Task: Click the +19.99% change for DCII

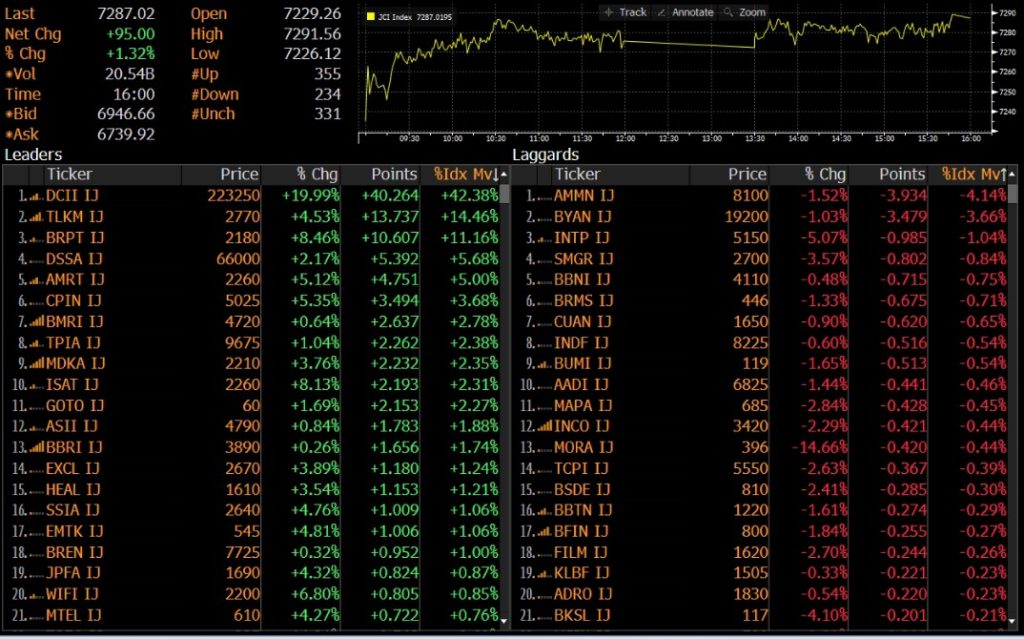Action: click(310, 196)
